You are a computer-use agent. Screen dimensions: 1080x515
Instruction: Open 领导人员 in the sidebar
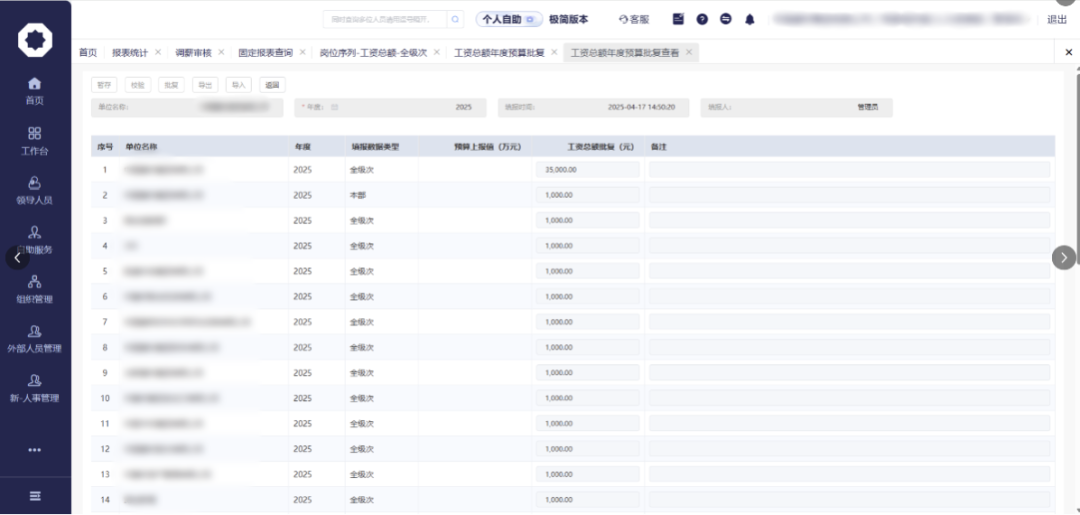click(x=34, y=182)
